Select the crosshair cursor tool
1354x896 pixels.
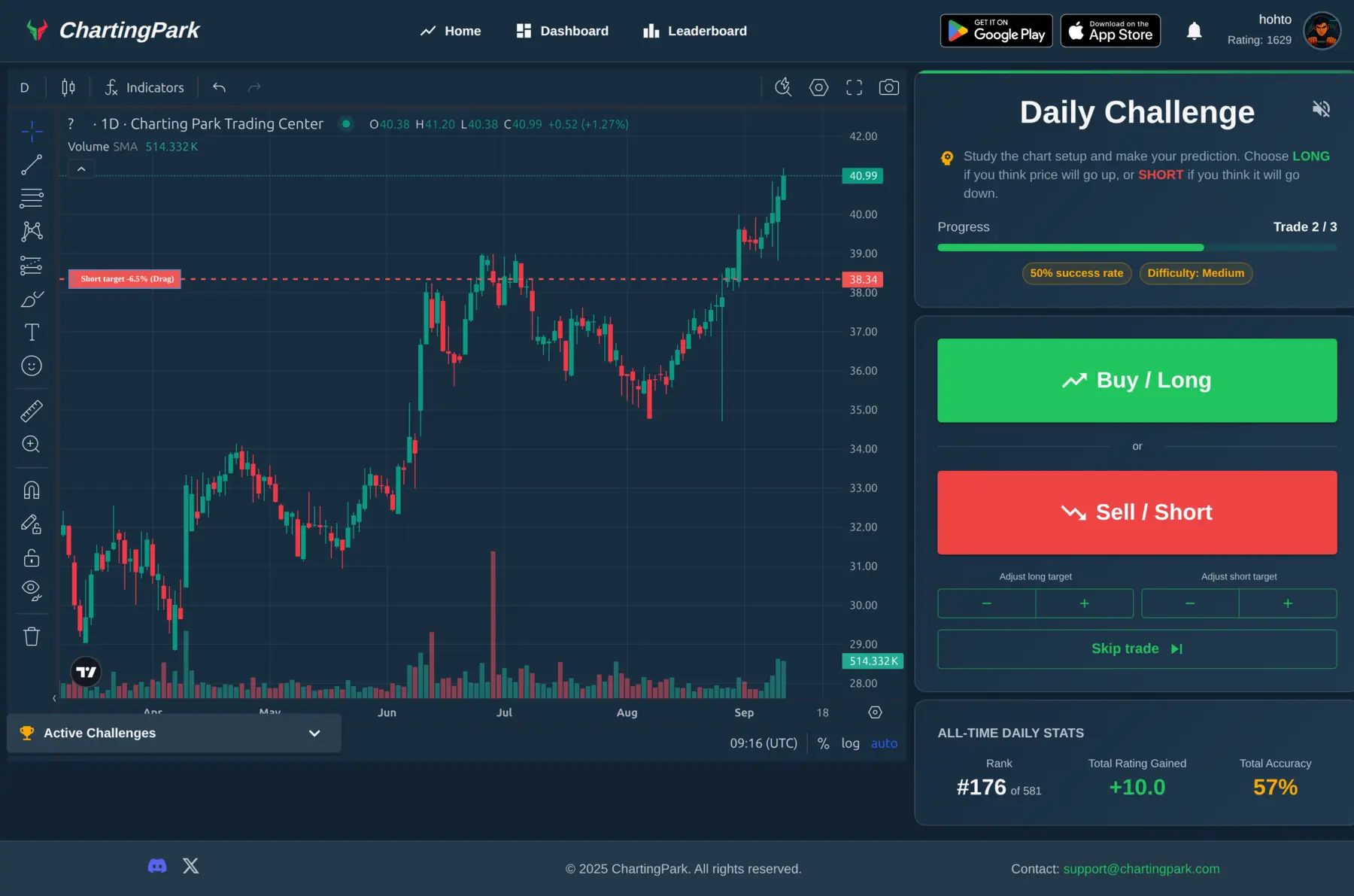(x=32, y=132)
